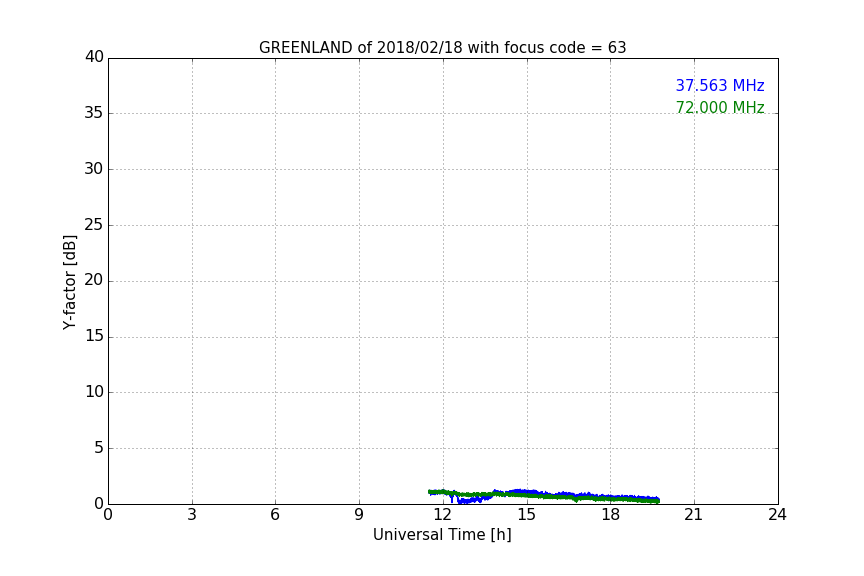Click the plot title mentioning GREENLAND 2018/02/18

(x=442, y=48)
